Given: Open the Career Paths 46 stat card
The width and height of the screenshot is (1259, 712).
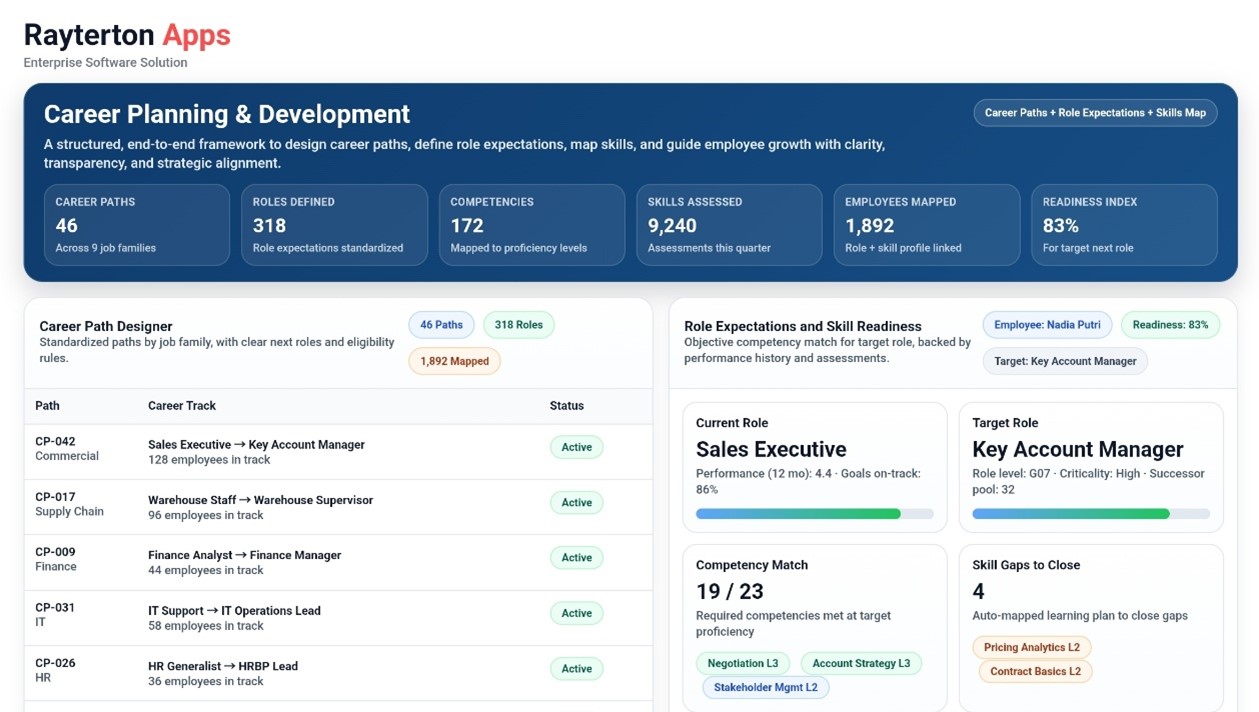Looking at the screenshot, I should (136, 225).
